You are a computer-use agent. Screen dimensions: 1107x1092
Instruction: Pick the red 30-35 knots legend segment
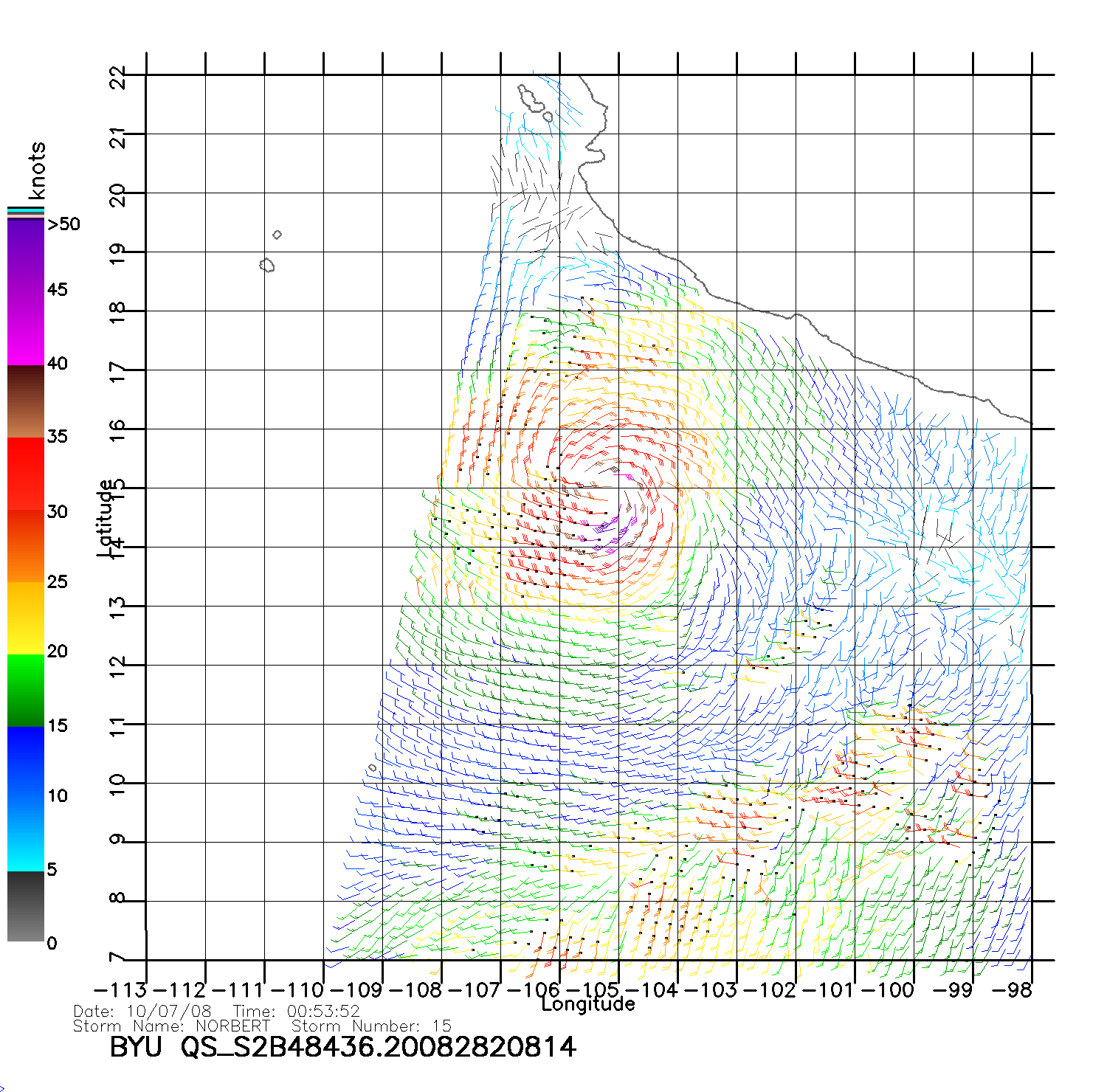point(26,474)
